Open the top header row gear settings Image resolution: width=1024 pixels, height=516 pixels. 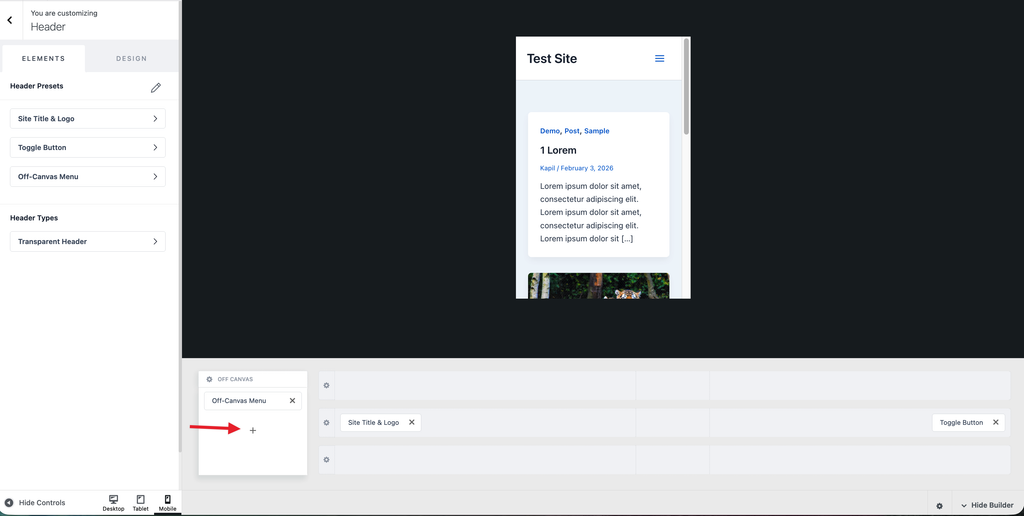point(327,385)
